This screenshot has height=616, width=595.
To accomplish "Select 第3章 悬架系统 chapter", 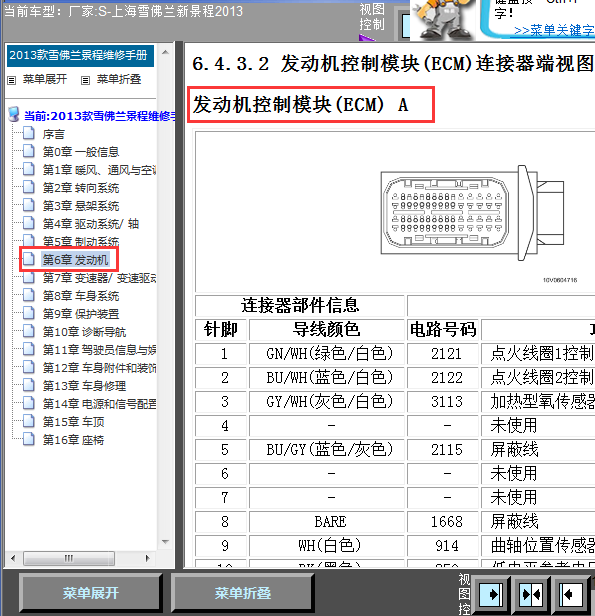I will tap(81, 206).
